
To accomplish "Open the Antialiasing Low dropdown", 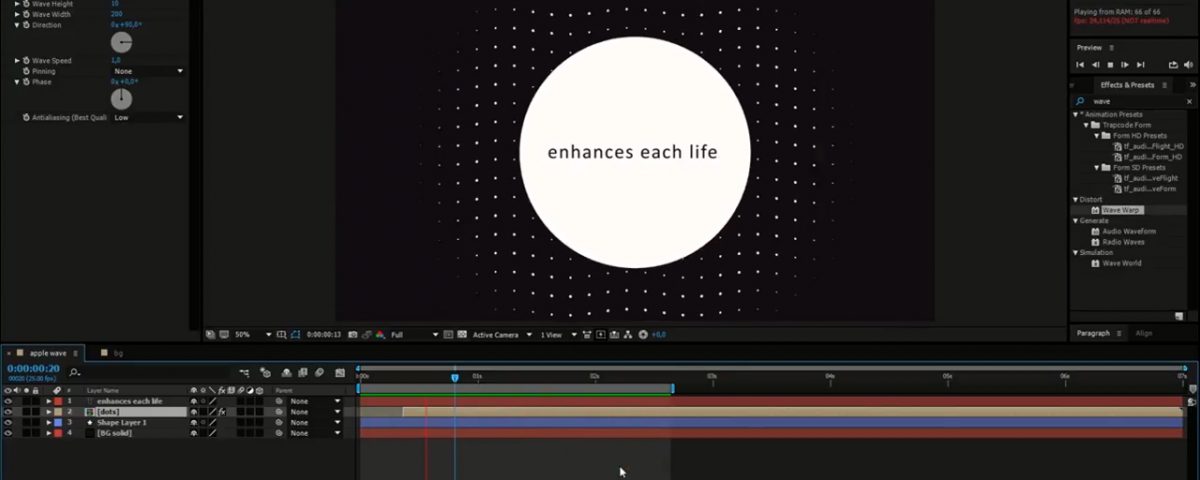I will tap(148, 117).
